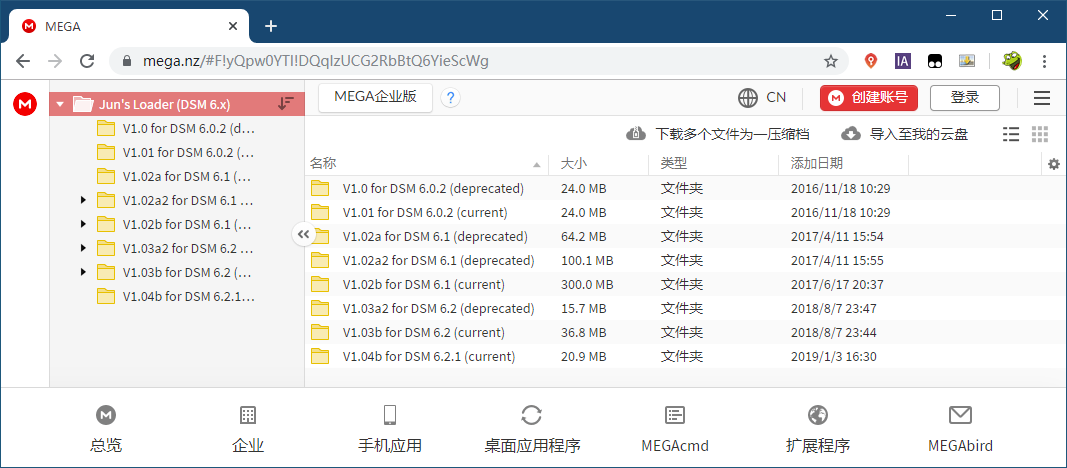Select V1.02a2 for DSM 6.1 (deprecated) row
Screen dimensions: 1067x468
click(684, 261)
